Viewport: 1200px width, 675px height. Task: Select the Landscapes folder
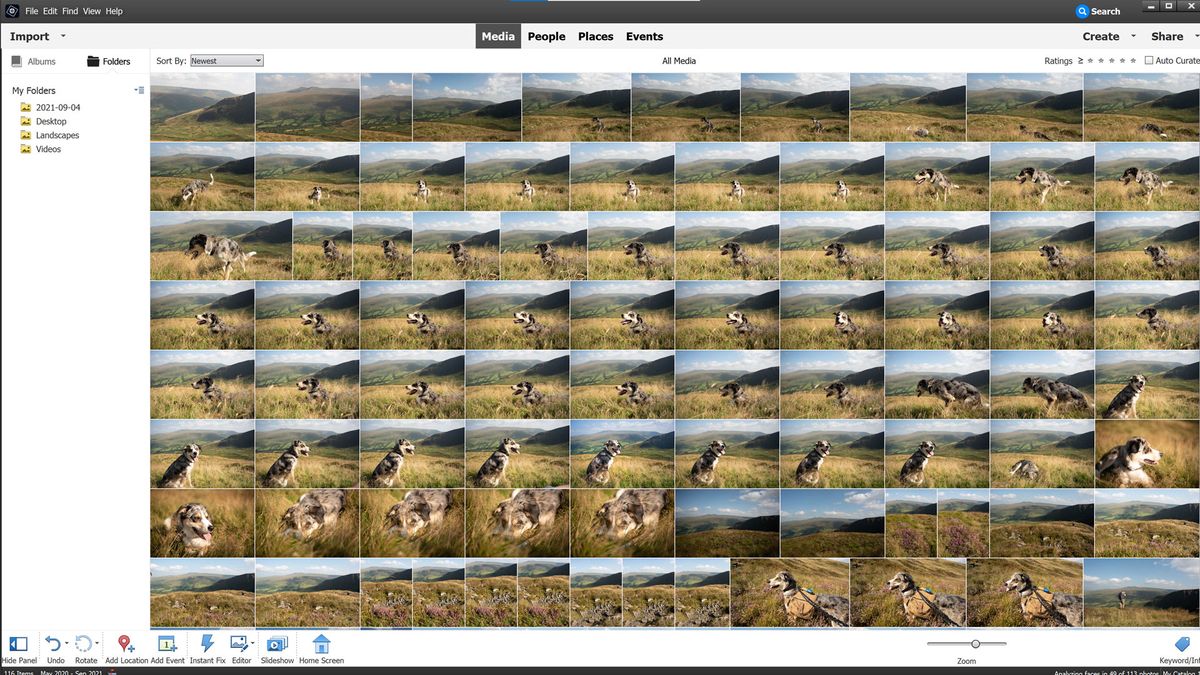point(58,135)
